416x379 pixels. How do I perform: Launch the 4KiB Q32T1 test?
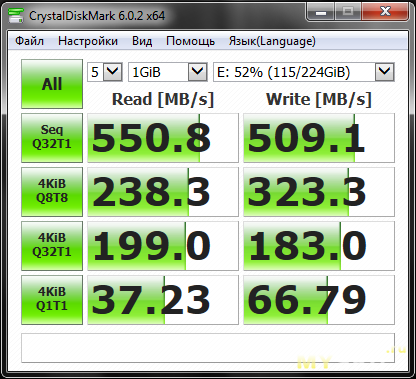point(52,246)
